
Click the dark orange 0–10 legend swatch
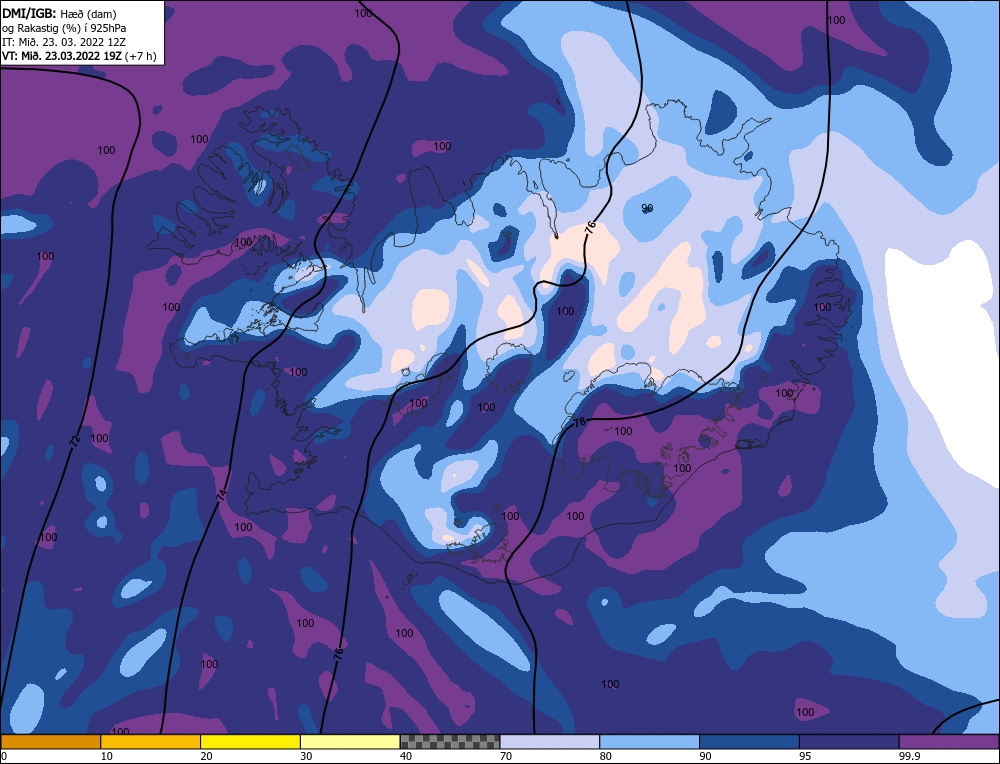[x=50, y=742]
